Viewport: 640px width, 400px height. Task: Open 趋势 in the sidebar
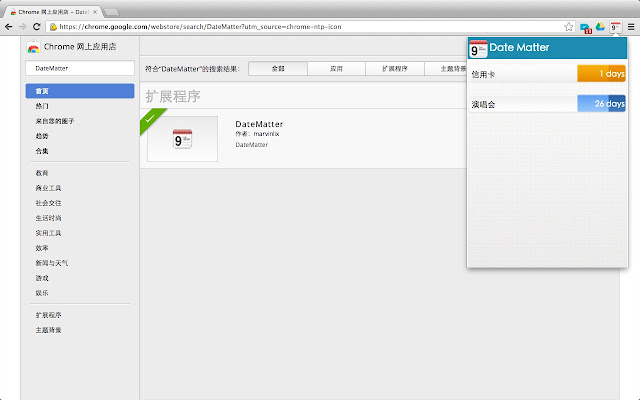pos(42,136)
